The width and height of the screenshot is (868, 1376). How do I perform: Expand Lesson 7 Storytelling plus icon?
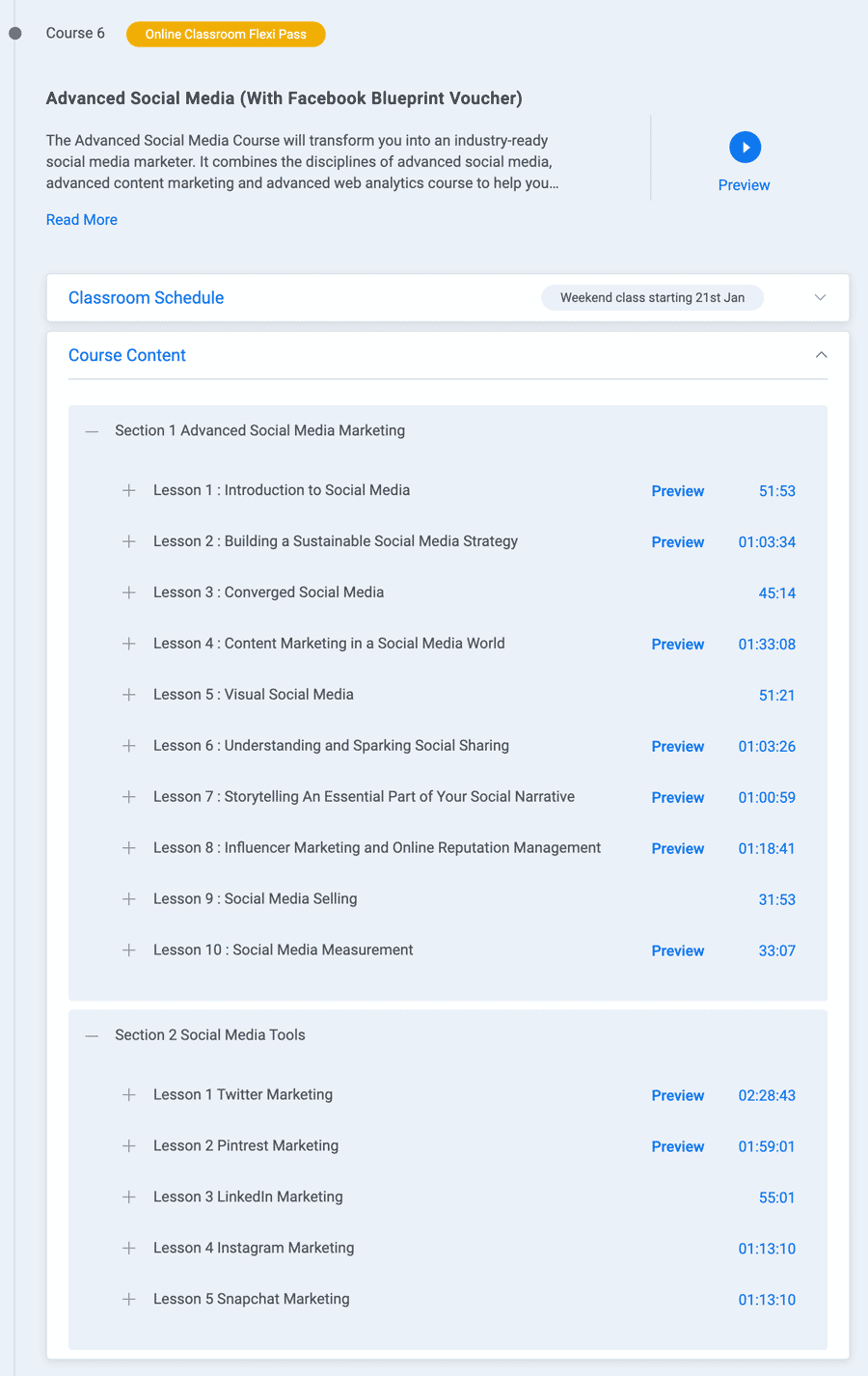[x=128, y=797]
